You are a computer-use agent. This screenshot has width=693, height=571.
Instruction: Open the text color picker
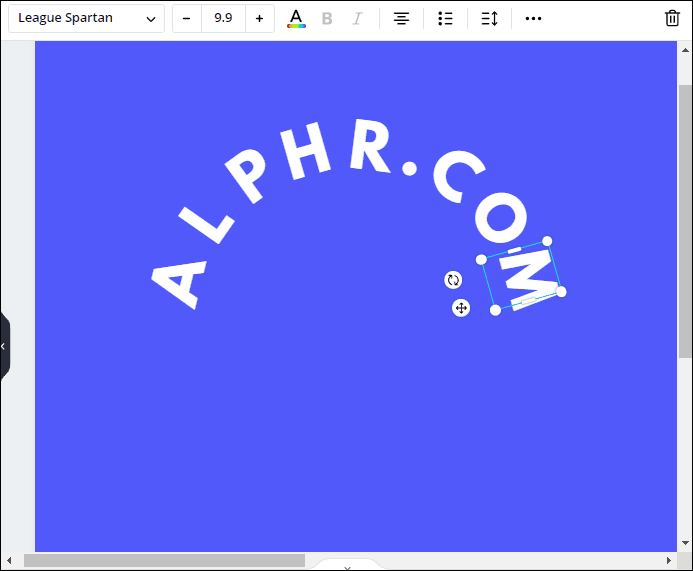(296, 19)
